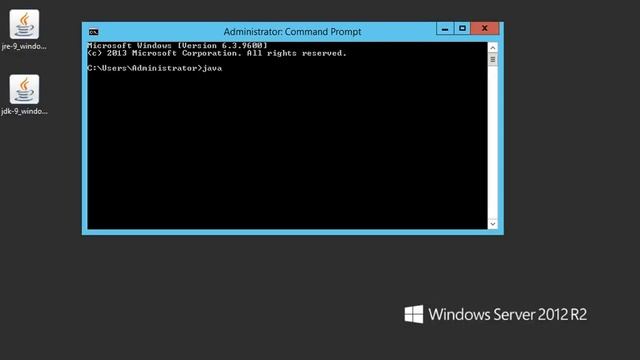The height and width of the screenshot is (360, 640).
Task: Select the jre-9_windo... desktop icon
Action: (x=24, y=30)
